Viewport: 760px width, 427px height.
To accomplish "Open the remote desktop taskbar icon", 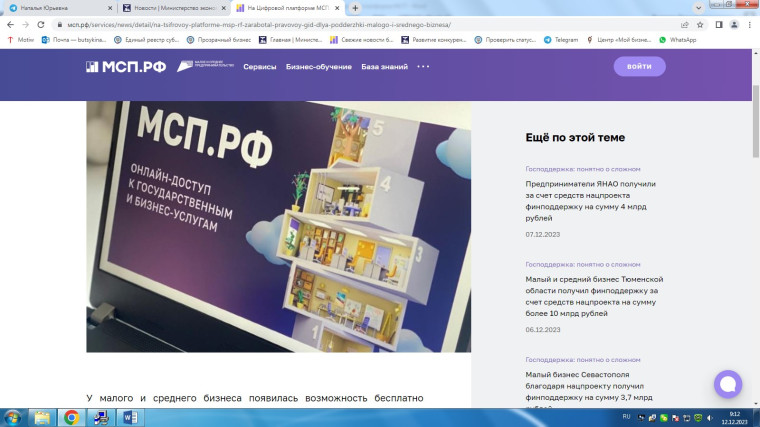I will point(101,417).
